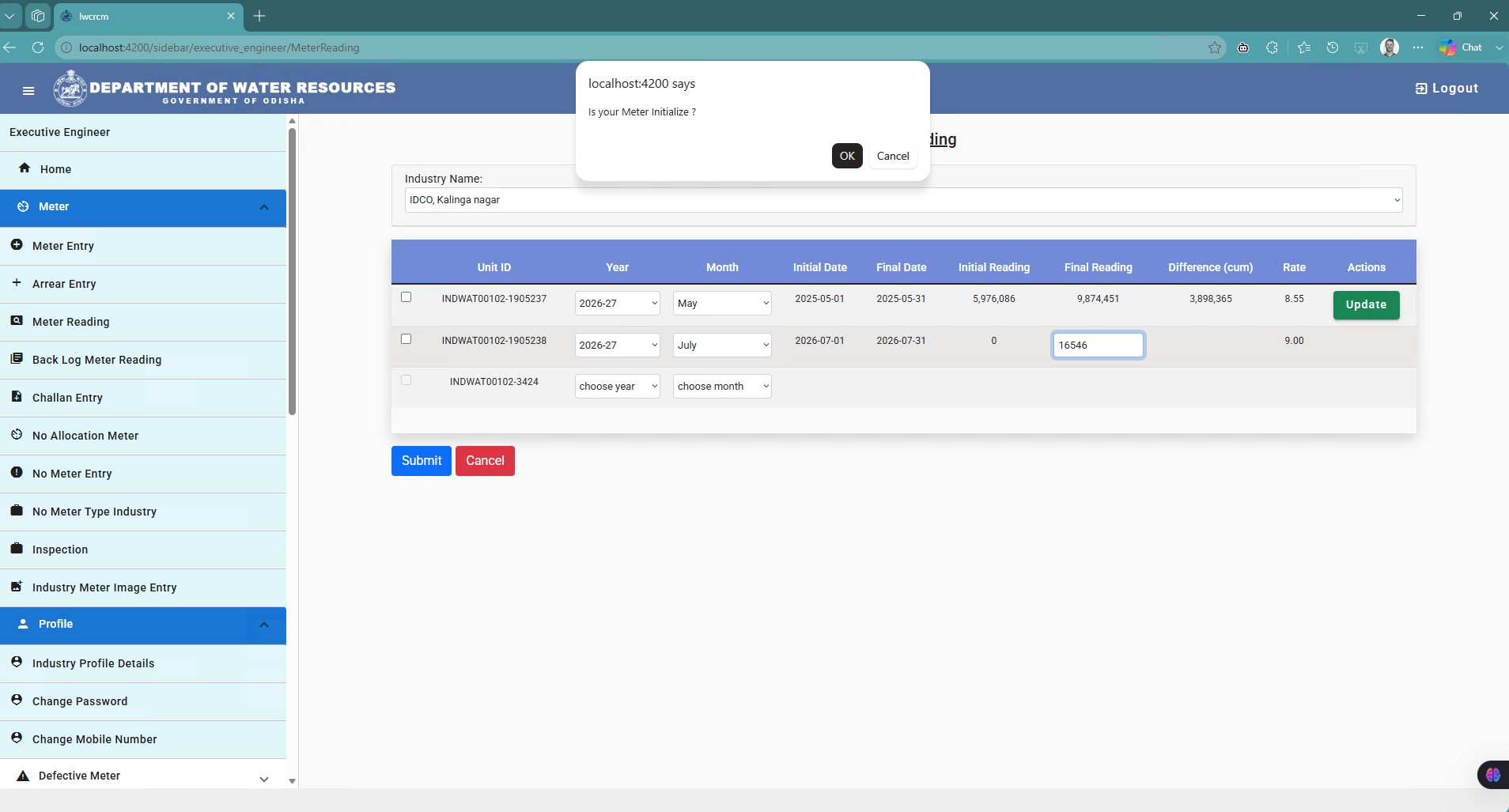Image resolution: width=1509 pixels, height=812 pixels.
Task: Click the Change Password user icon
Action: click(17, 700)
